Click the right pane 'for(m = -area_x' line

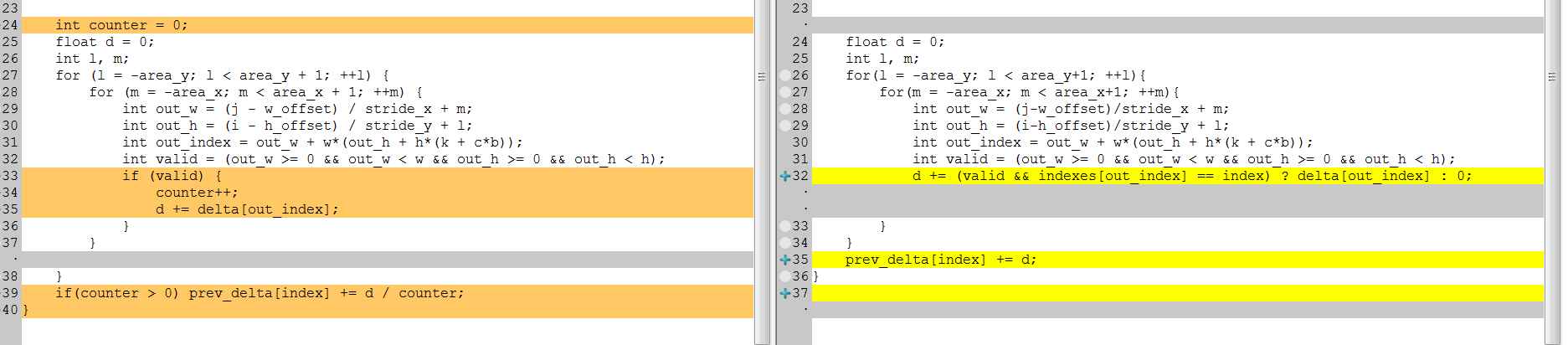[1029, 92]
